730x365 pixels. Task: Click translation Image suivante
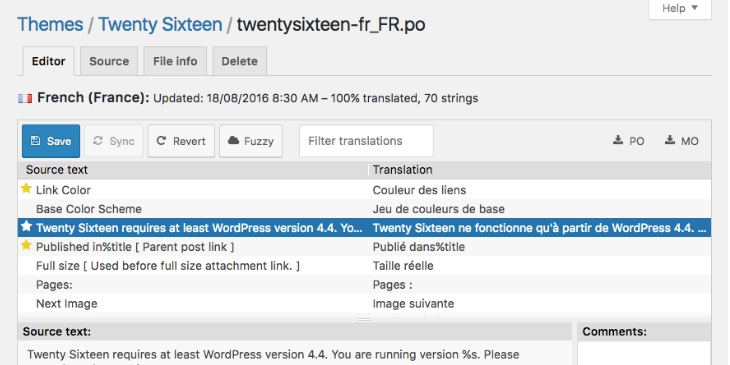click(x=413, y=304)
